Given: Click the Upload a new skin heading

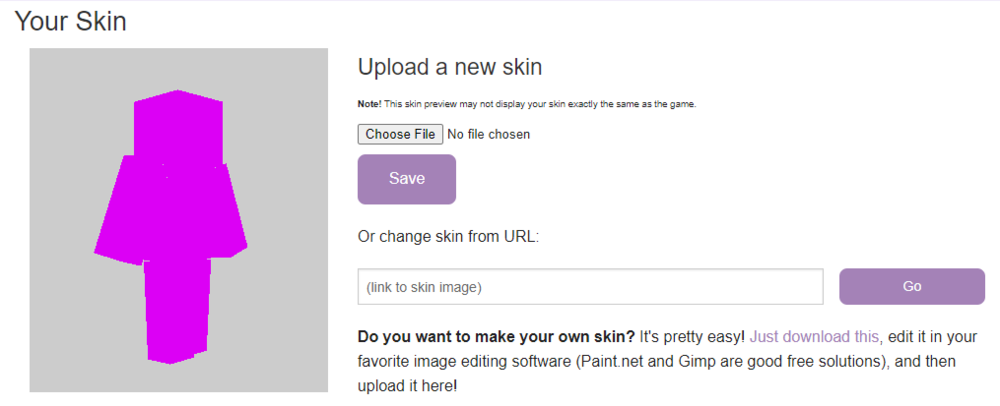Looking at the screenshot, I should [x=450, y=67].
